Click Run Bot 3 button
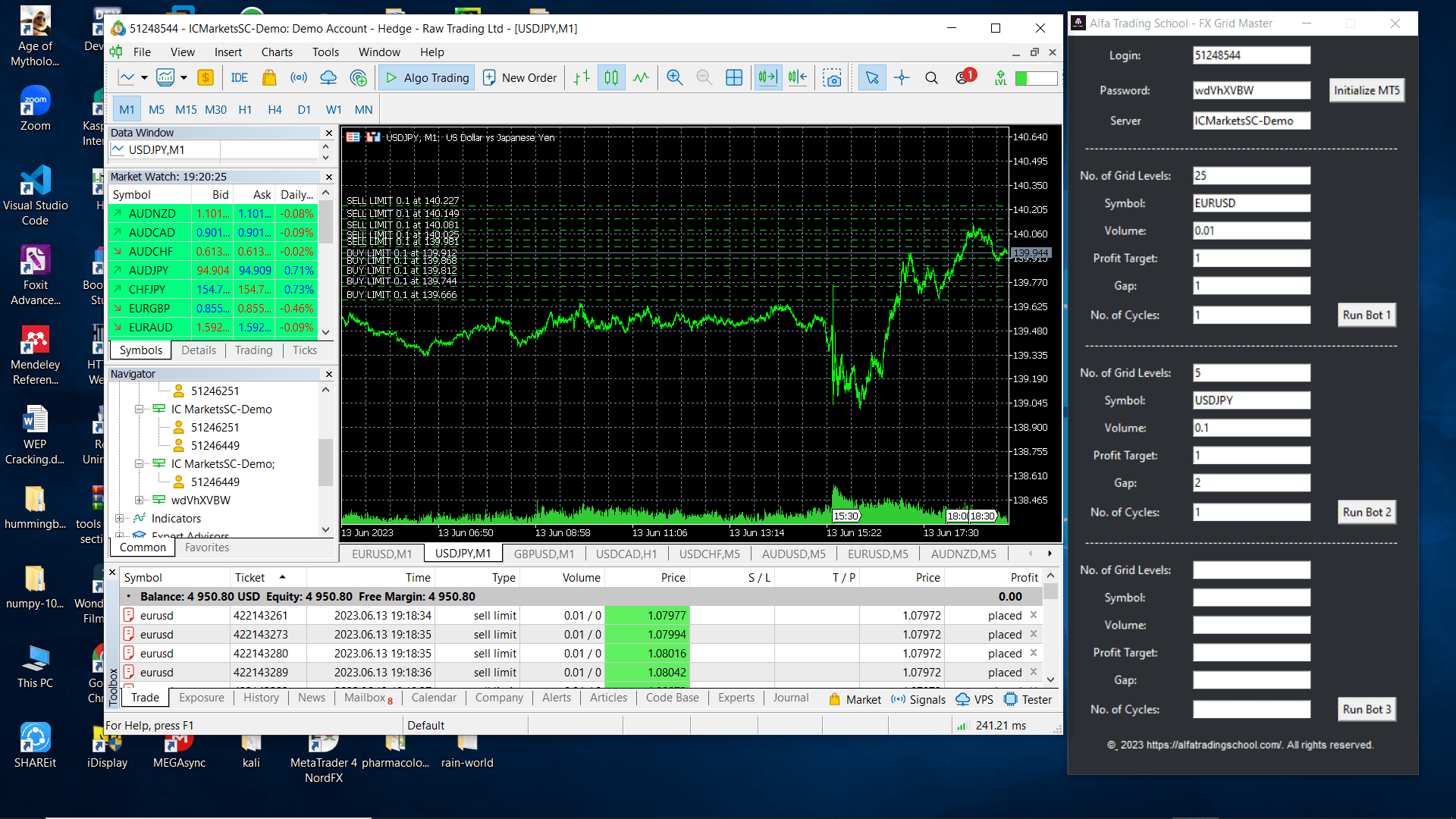Viewport: 1456px width, 819px height. tap(1367, 709)
